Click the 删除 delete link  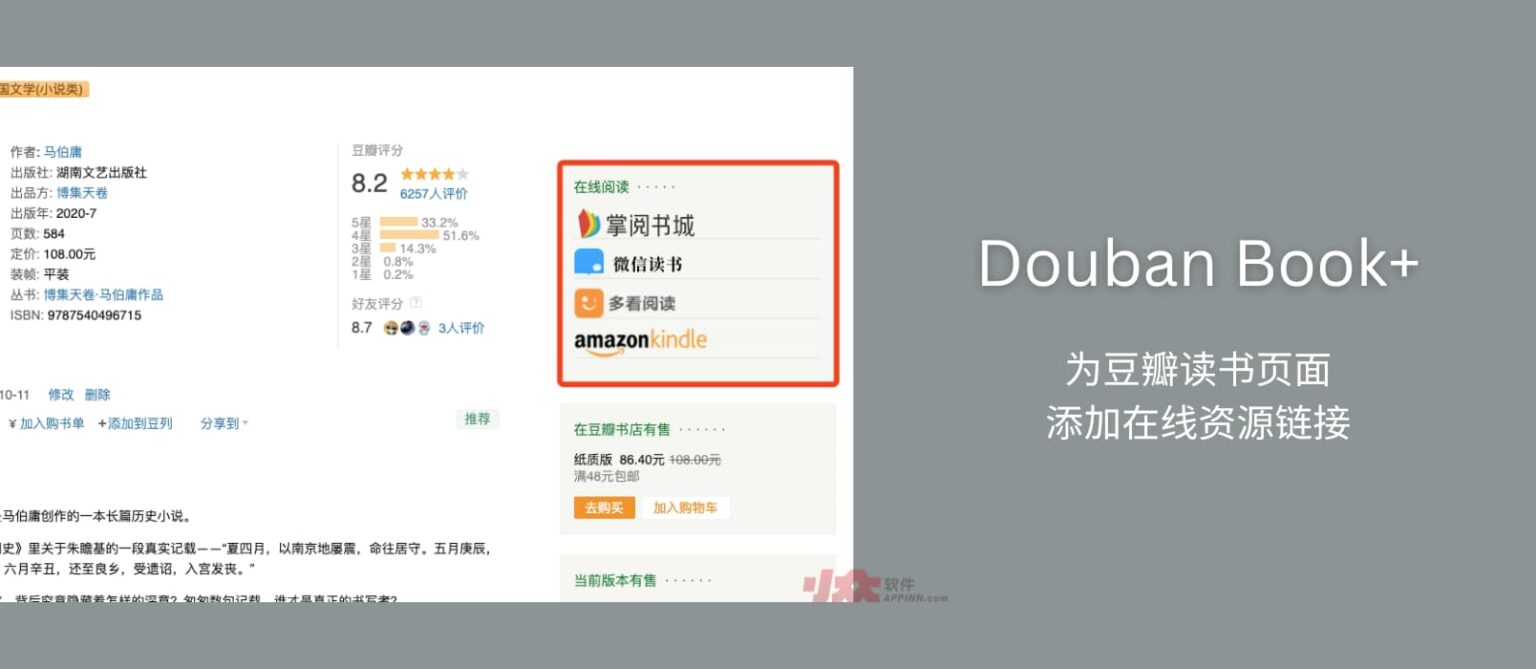tap(96, 395)
